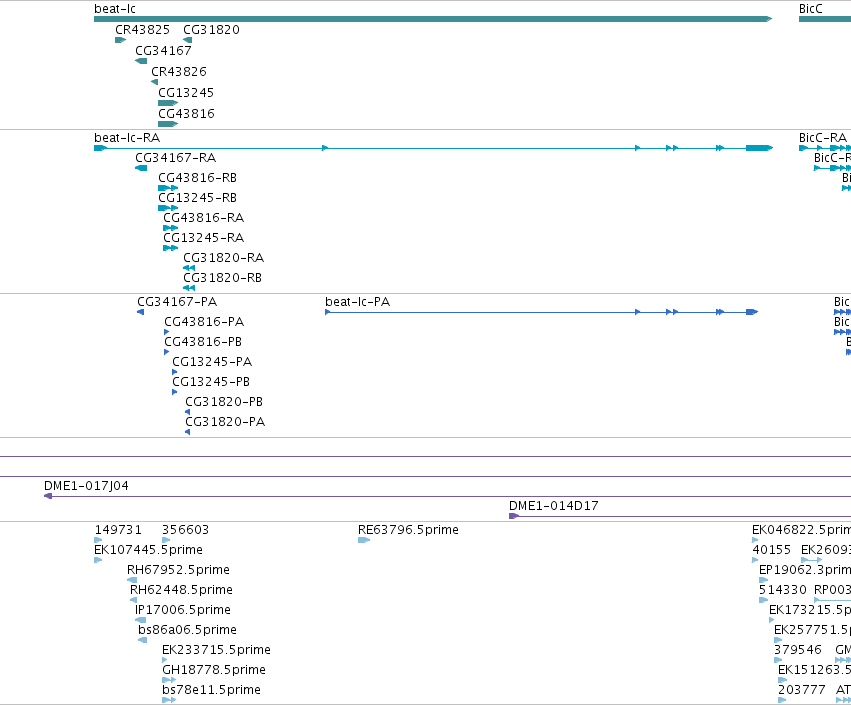Select the CG43816 gene glyph
The width and height of the screenshot is (851, 705).
[168, 124]
